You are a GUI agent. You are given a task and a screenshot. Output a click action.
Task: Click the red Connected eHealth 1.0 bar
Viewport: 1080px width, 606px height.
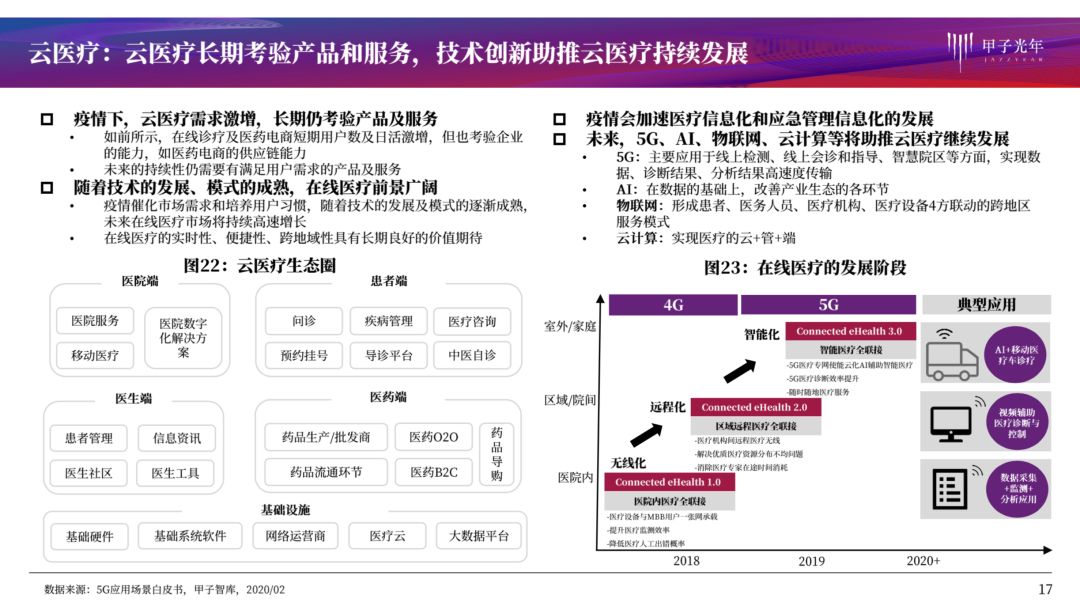pyautogui.click(x=667, y=482)
